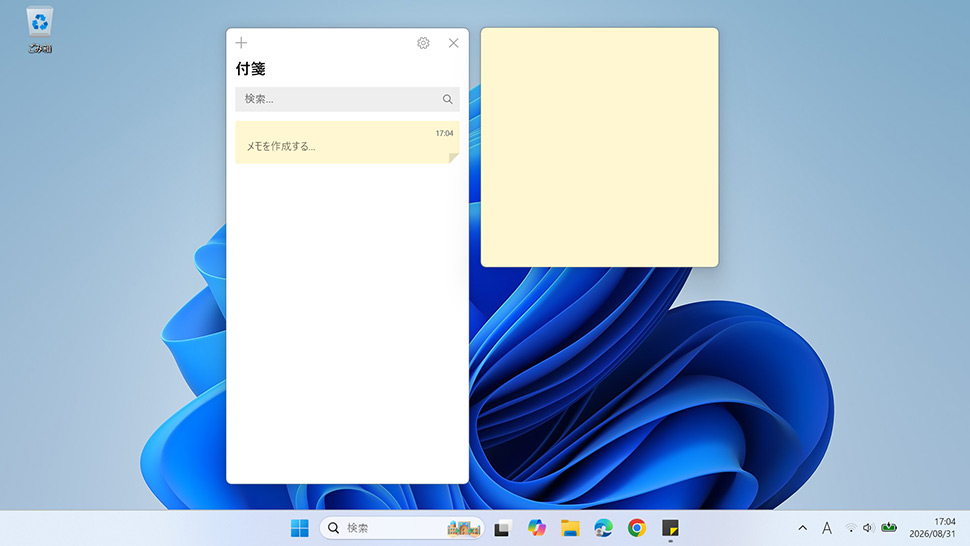Viewport: 970px width, 546px height.
Task: Focus the 検索... search field in 付箋
Action: pos(347,99)
